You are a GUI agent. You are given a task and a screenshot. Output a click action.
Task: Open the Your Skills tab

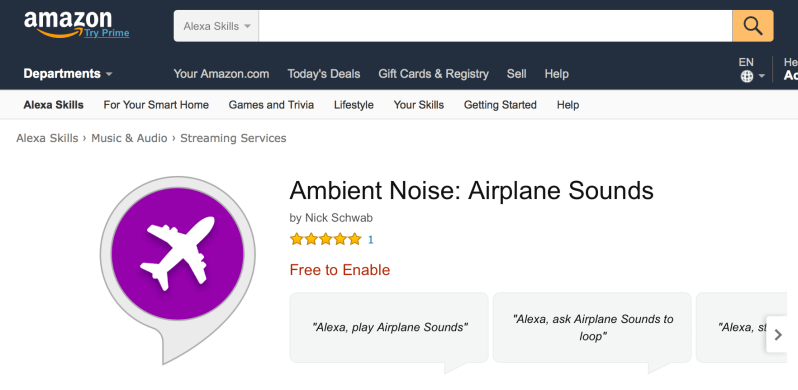[418, 105]
